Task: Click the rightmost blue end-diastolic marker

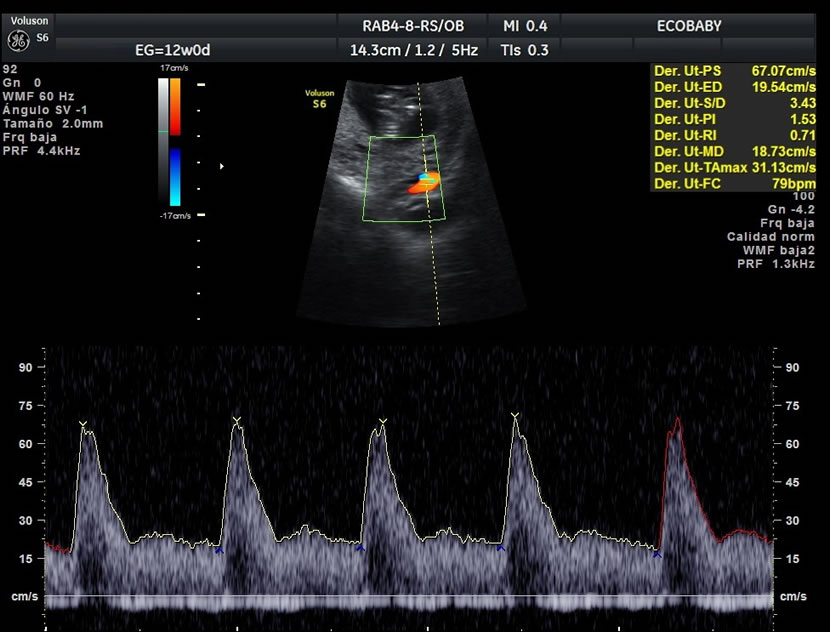Action: click(x=657, y=553)
